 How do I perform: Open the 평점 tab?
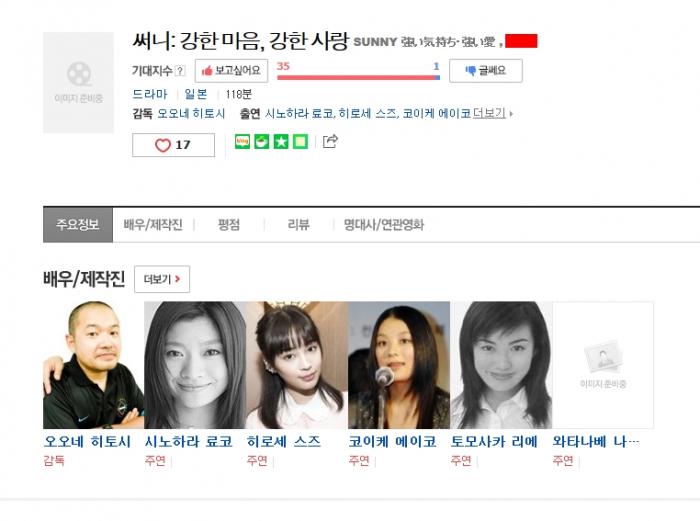(229, 225)
